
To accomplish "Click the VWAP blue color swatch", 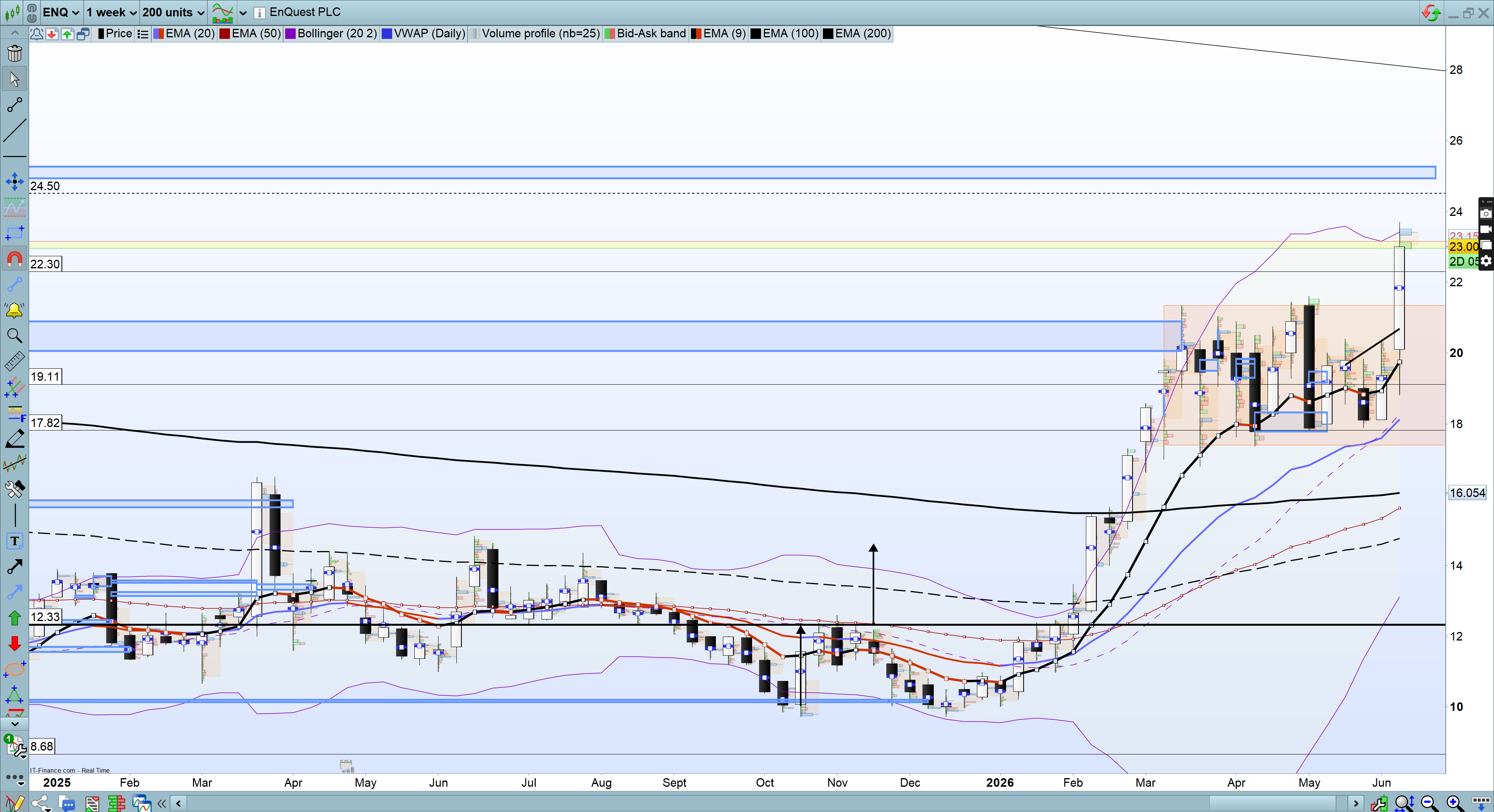I will (387, 33).
